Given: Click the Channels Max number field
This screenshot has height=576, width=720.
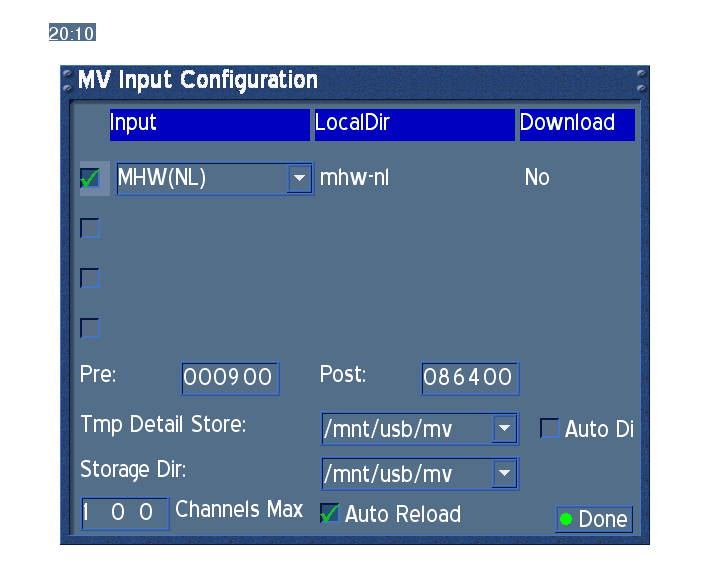Looking at the screenshot, I should coord(125,513).
